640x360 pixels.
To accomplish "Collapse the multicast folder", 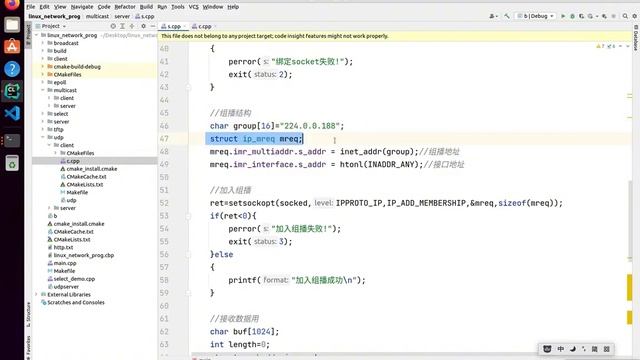I will (43, 90).
